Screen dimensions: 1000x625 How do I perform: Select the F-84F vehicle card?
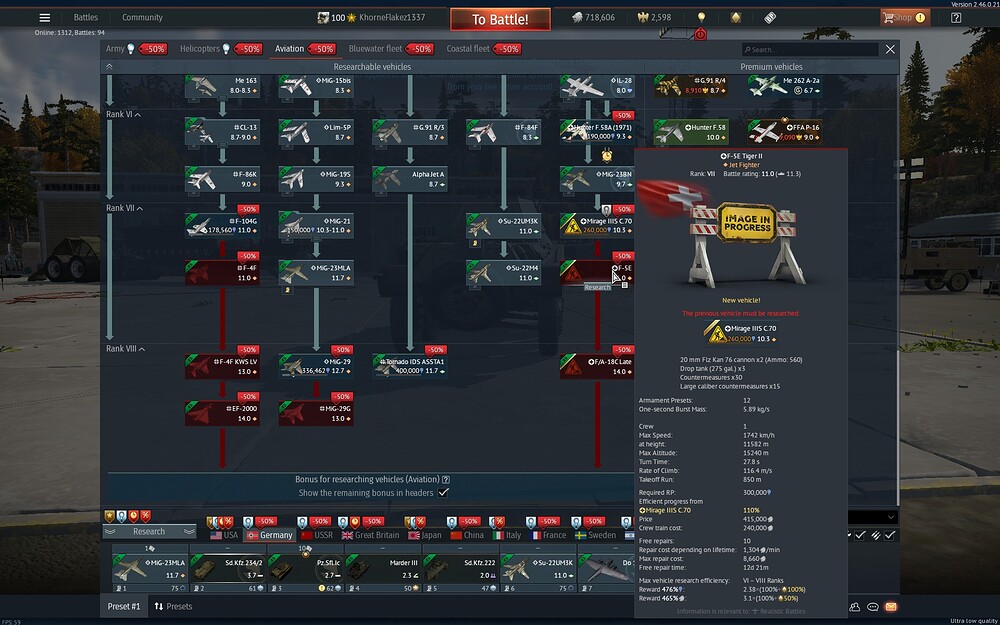coord(503,132)
